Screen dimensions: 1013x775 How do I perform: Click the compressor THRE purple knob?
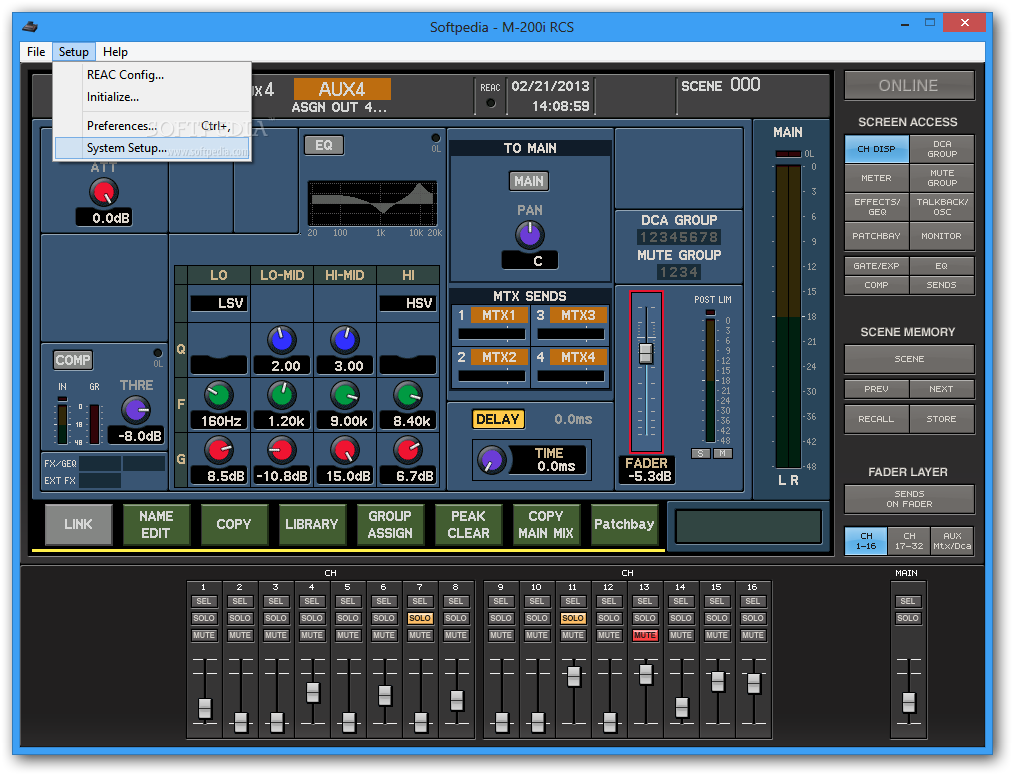[136, 409]
